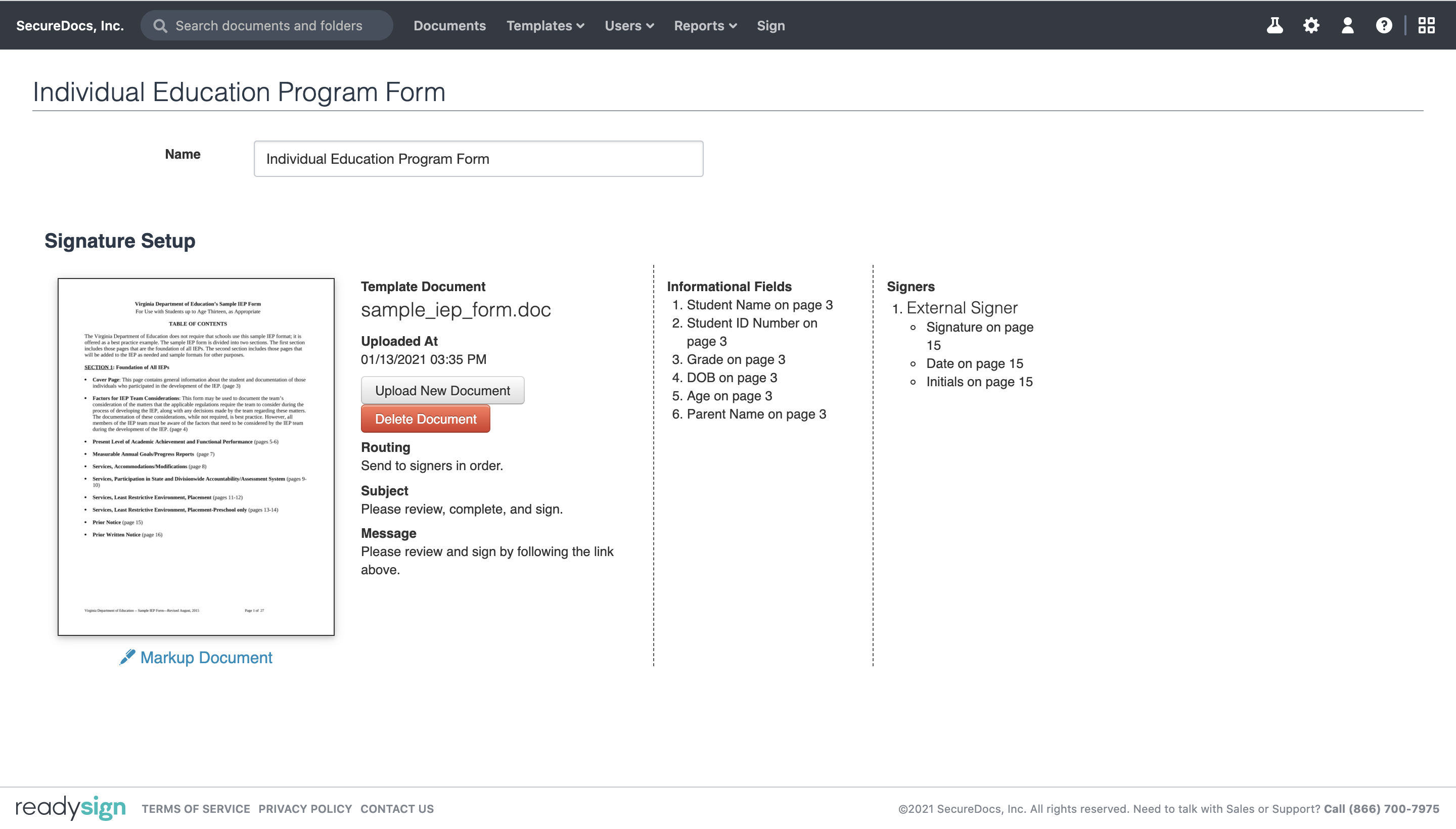Open the user profile icon
Image resolution: width=1456 pixels, height=829 pixels.
click(x=1348, y=25)
